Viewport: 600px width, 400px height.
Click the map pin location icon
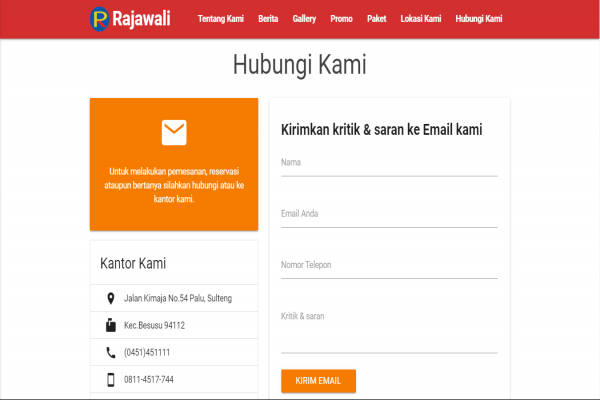[x=110, y=298]
